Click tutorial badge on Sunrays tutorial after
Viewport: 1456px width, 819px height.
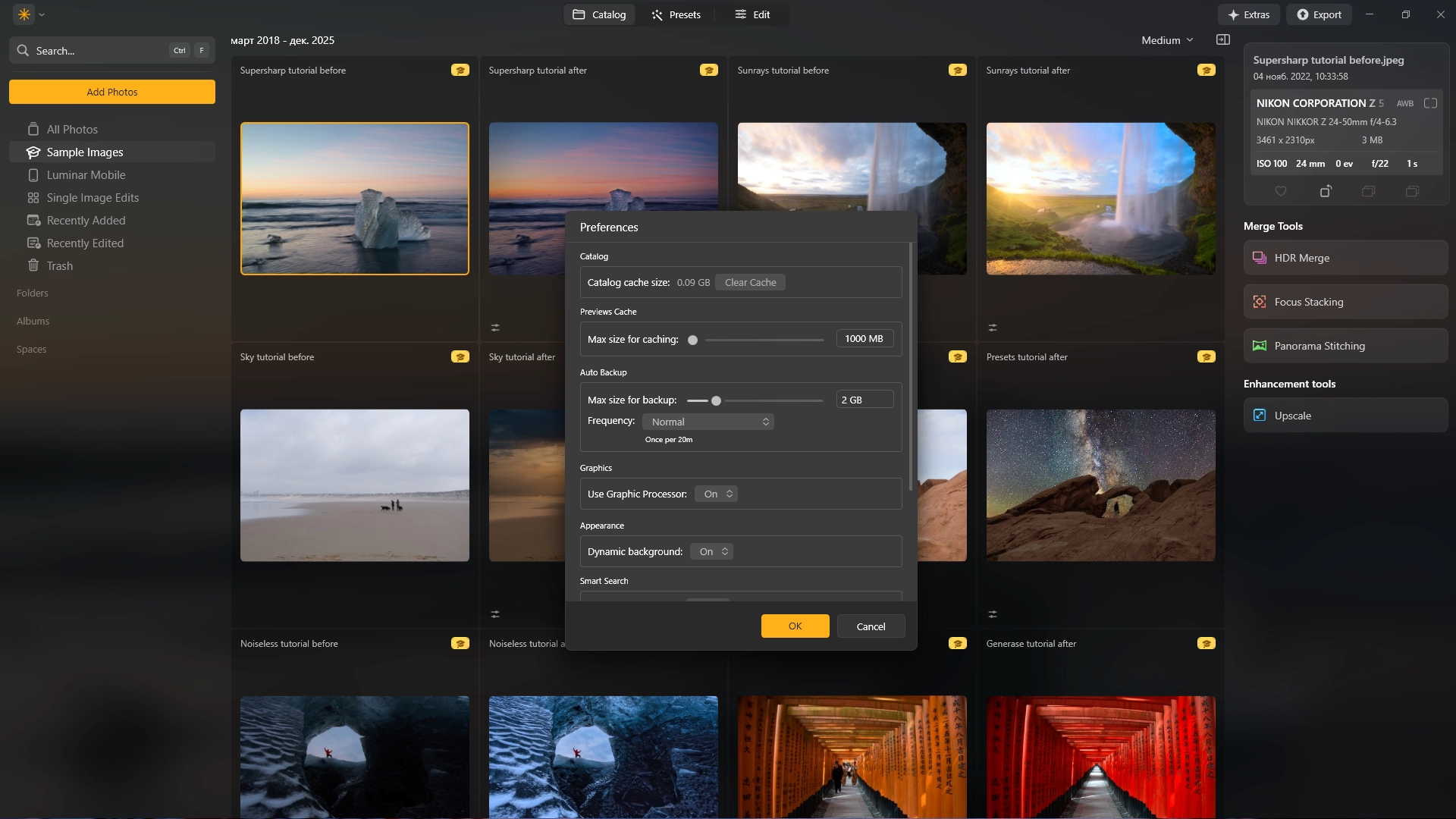coord(1206,71)
